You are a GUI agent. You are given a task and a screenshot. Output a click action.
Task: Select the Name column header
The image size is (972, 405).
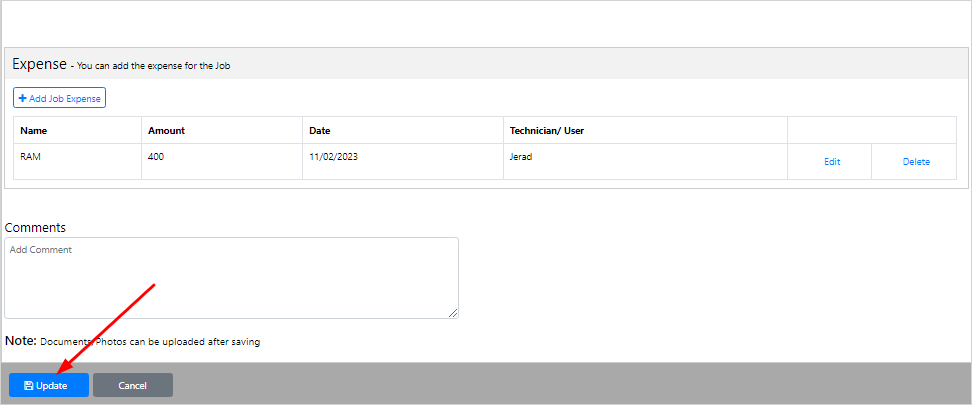point(33,131)
